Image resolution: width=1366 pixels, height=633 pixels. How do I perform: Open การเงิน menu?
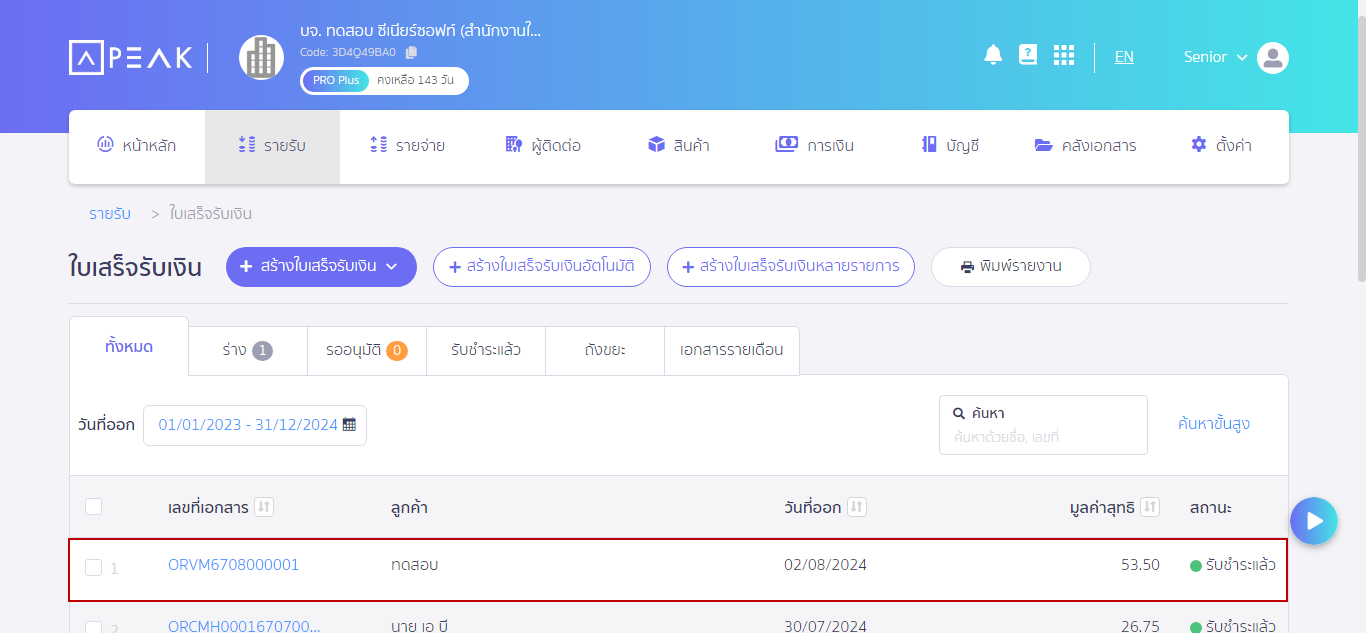[x=814, y=146]
